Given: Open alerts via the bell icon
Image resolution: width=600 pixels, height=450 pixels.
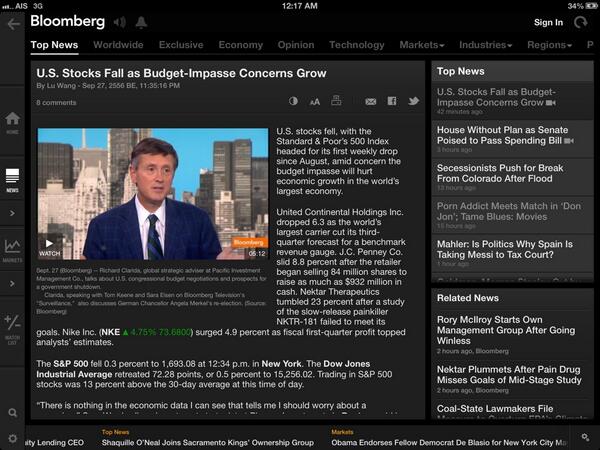Looking at the screenshot, I should click(x=141, y=22).
